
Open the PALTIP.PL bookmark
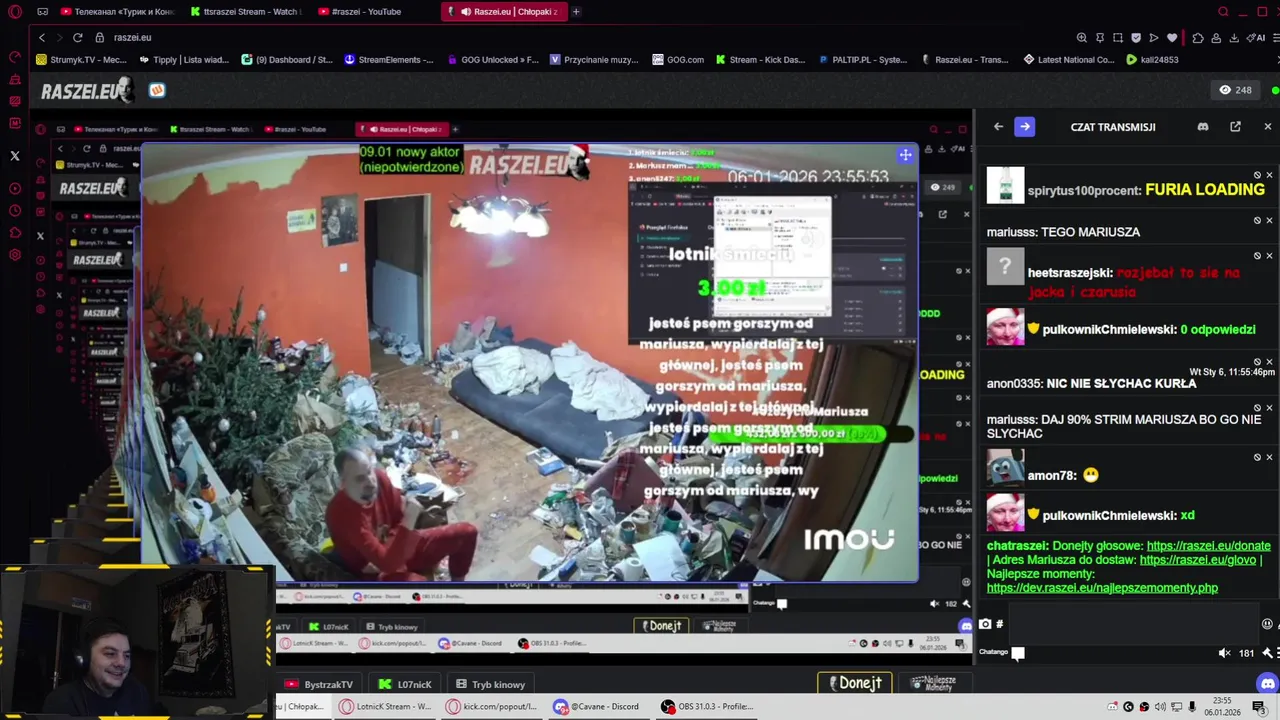coord(862,60)
